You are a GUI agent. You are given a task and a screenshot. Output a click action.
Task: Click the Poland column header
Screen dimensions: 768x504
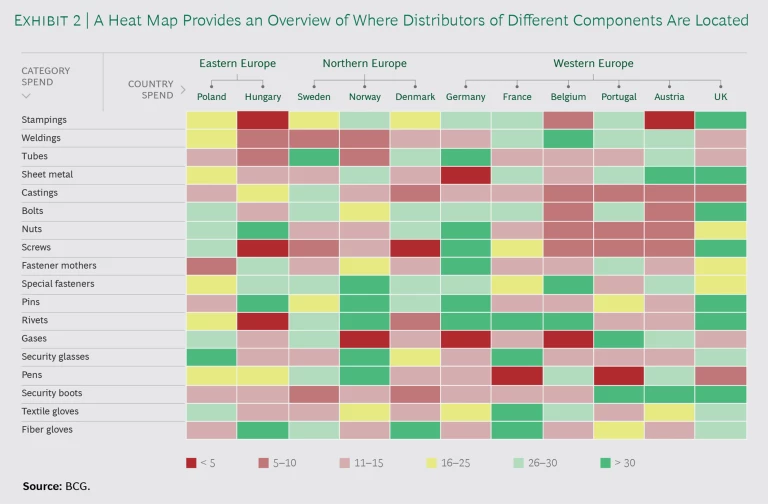[212, 97]
